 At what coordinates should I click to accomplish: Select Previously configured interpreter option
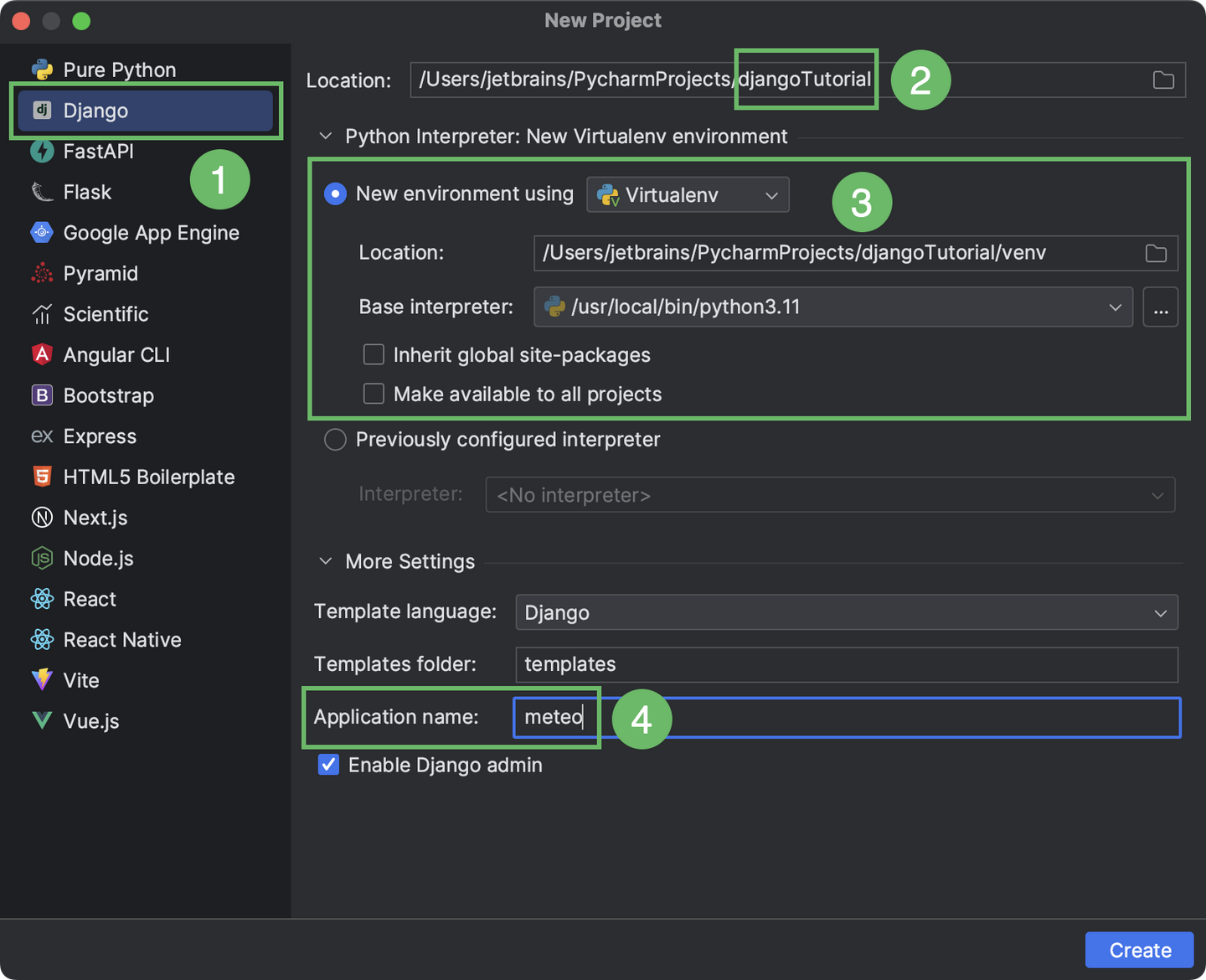pyautogui.click(x=335, y=439)
